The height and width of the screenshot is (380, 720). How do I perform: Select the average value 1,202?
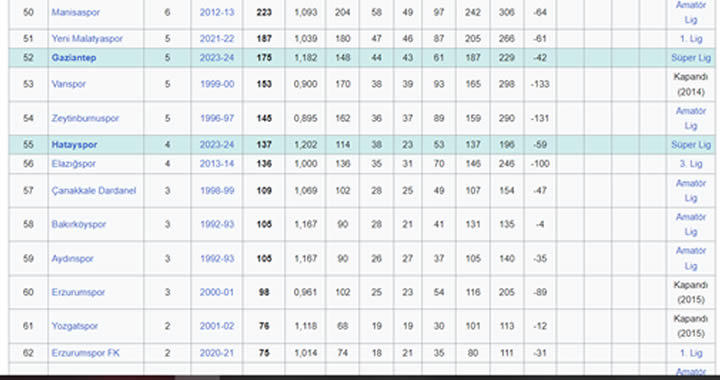click(x=305, y=145)
